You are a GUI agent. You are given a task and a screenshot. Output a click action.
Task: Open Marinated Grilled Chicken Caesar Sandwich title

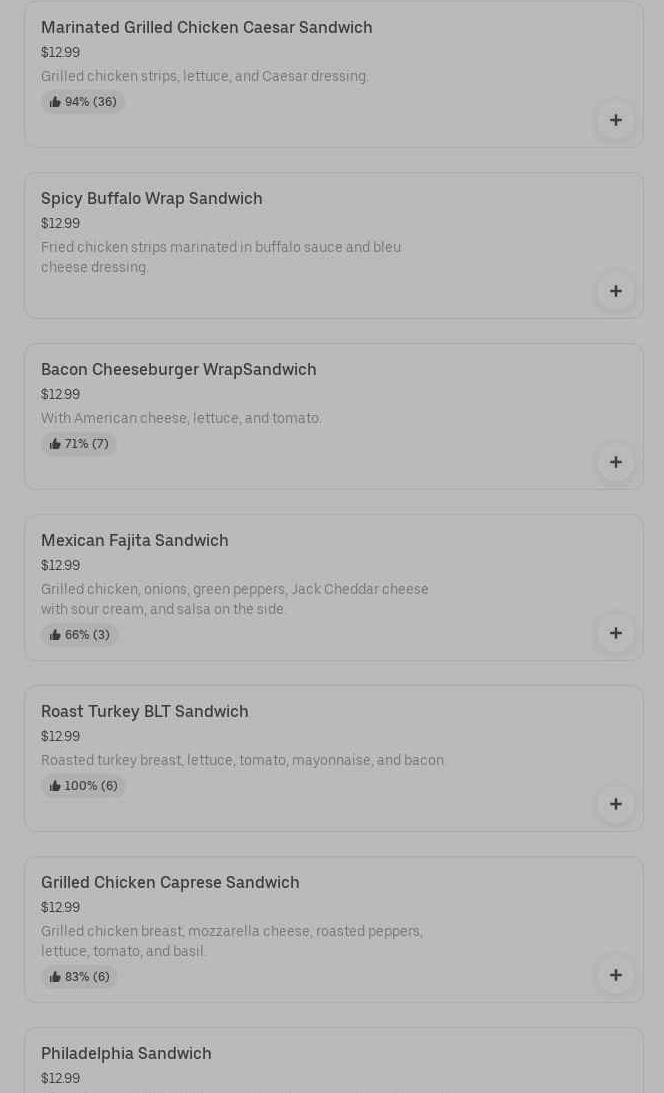206,27
